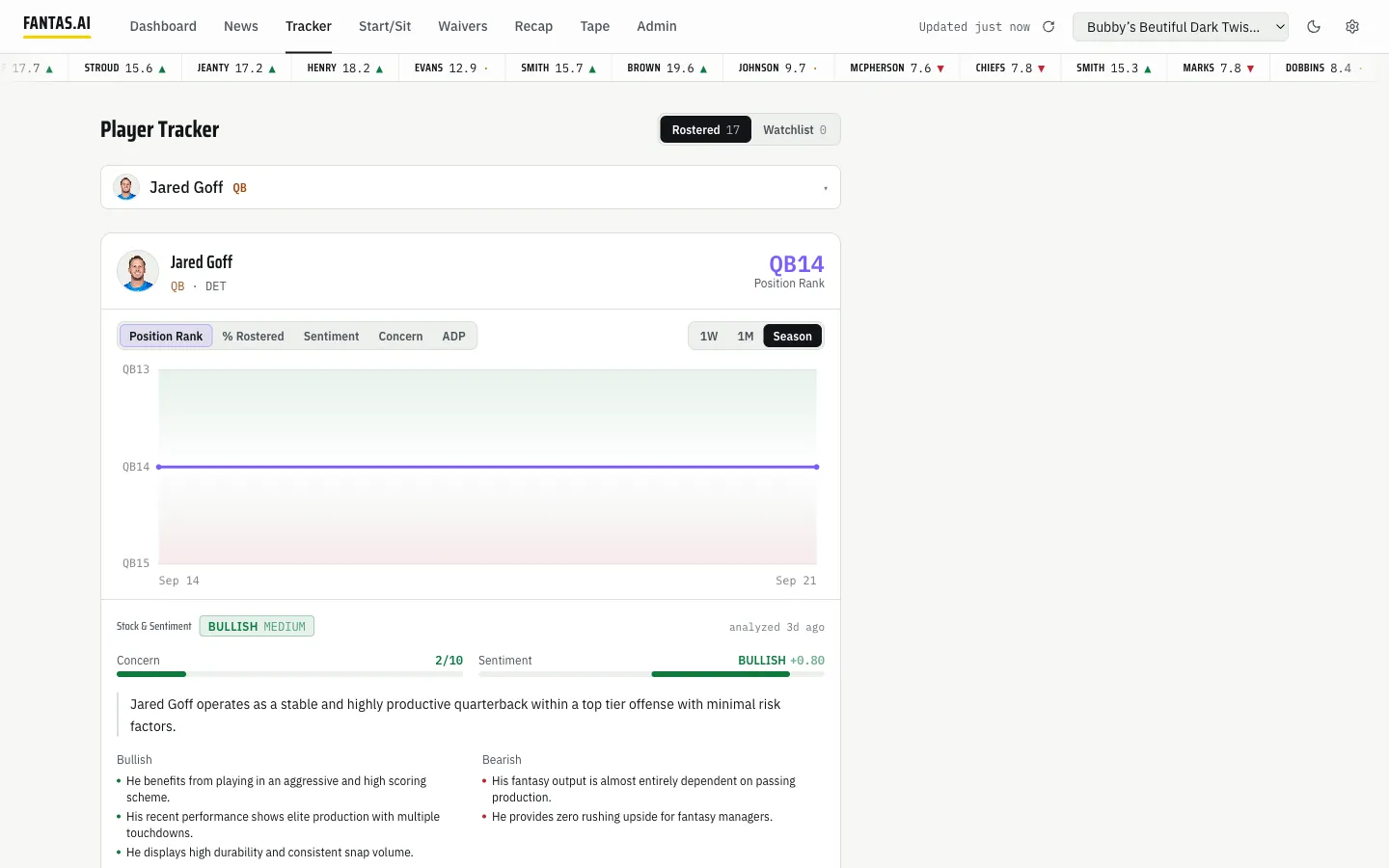
Task: Open the league selector dropdown
Action: (x=1181, y=27)
